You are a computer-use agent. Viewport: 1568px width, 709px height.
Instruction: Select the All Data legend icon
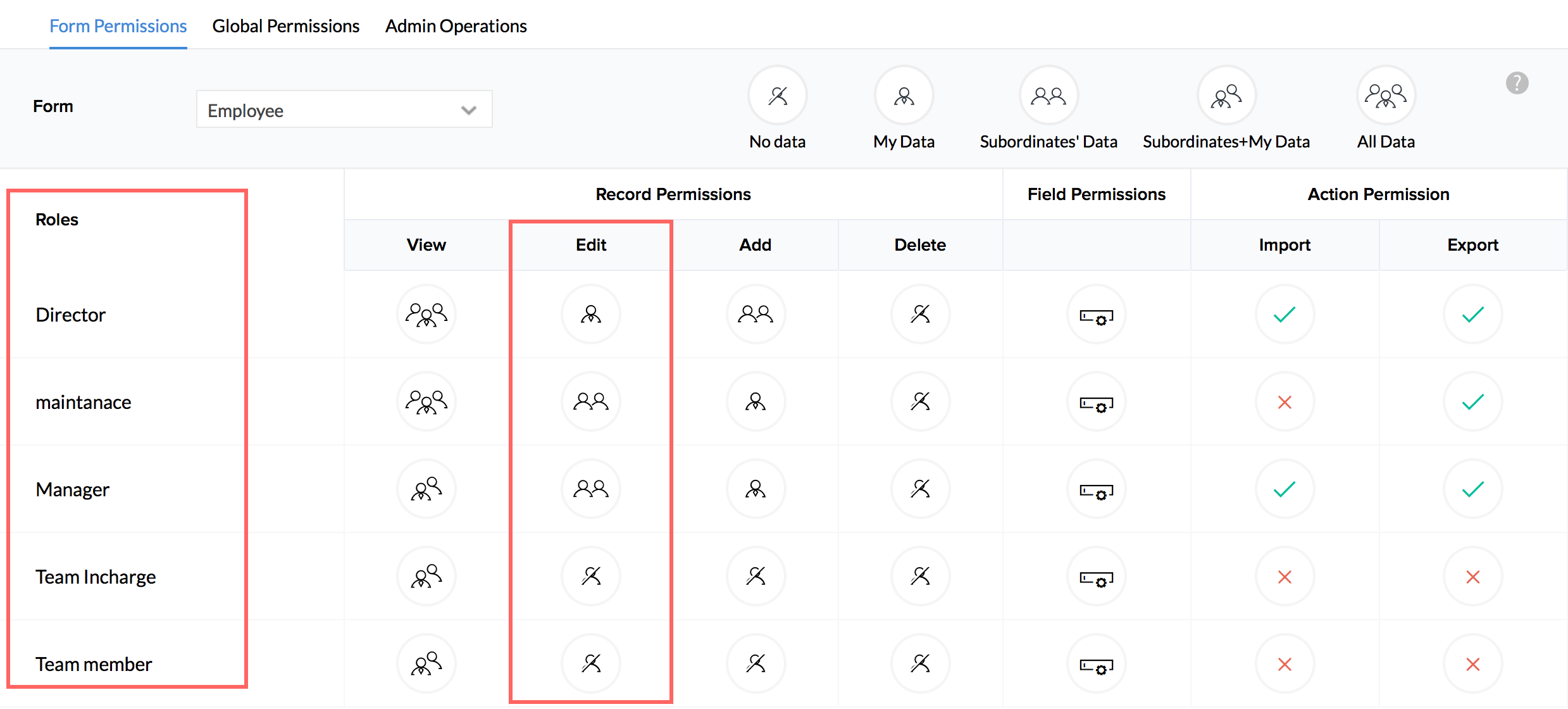(1386, 96)
